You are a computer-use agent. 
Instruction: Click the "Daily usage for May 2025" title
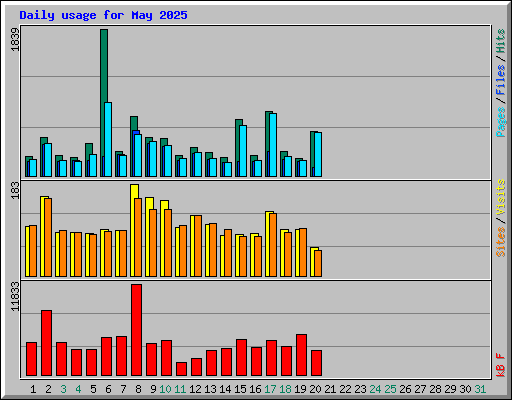103,15
